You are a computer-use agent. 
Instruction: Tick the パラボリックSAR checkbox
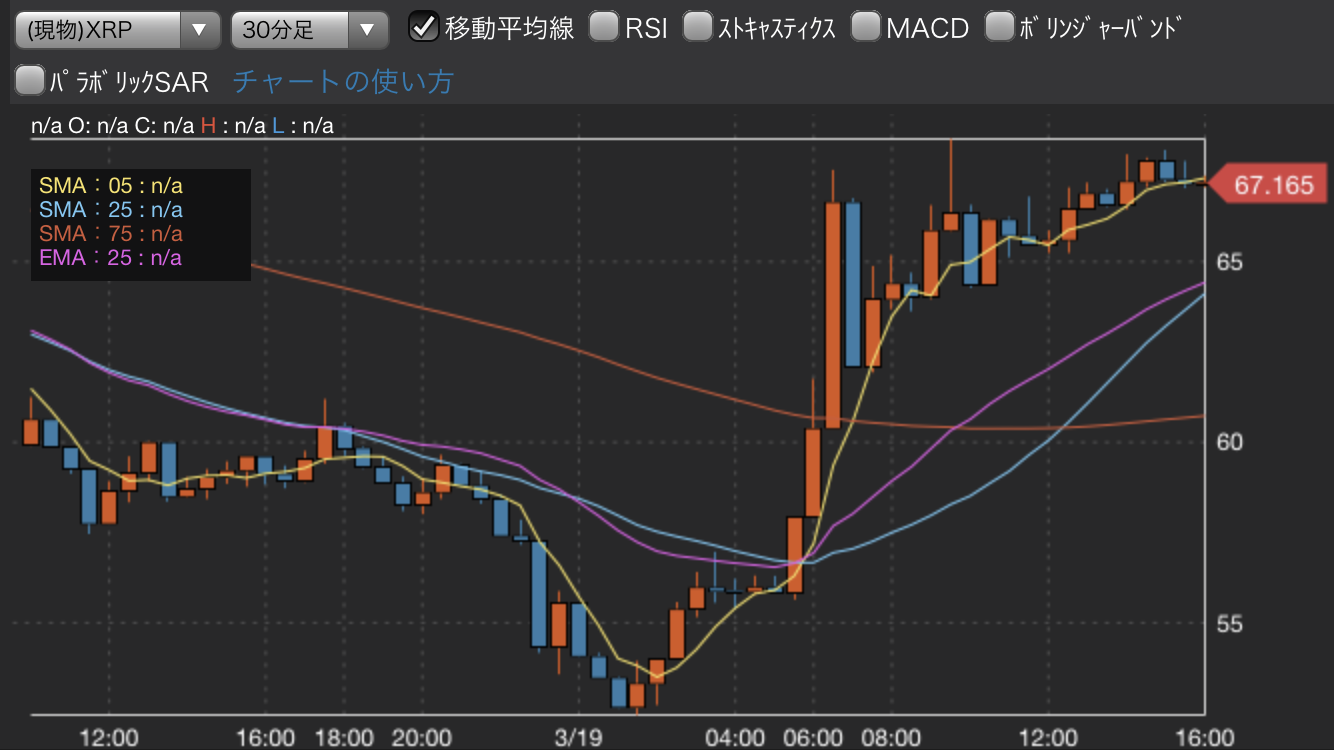click(31, 81)
